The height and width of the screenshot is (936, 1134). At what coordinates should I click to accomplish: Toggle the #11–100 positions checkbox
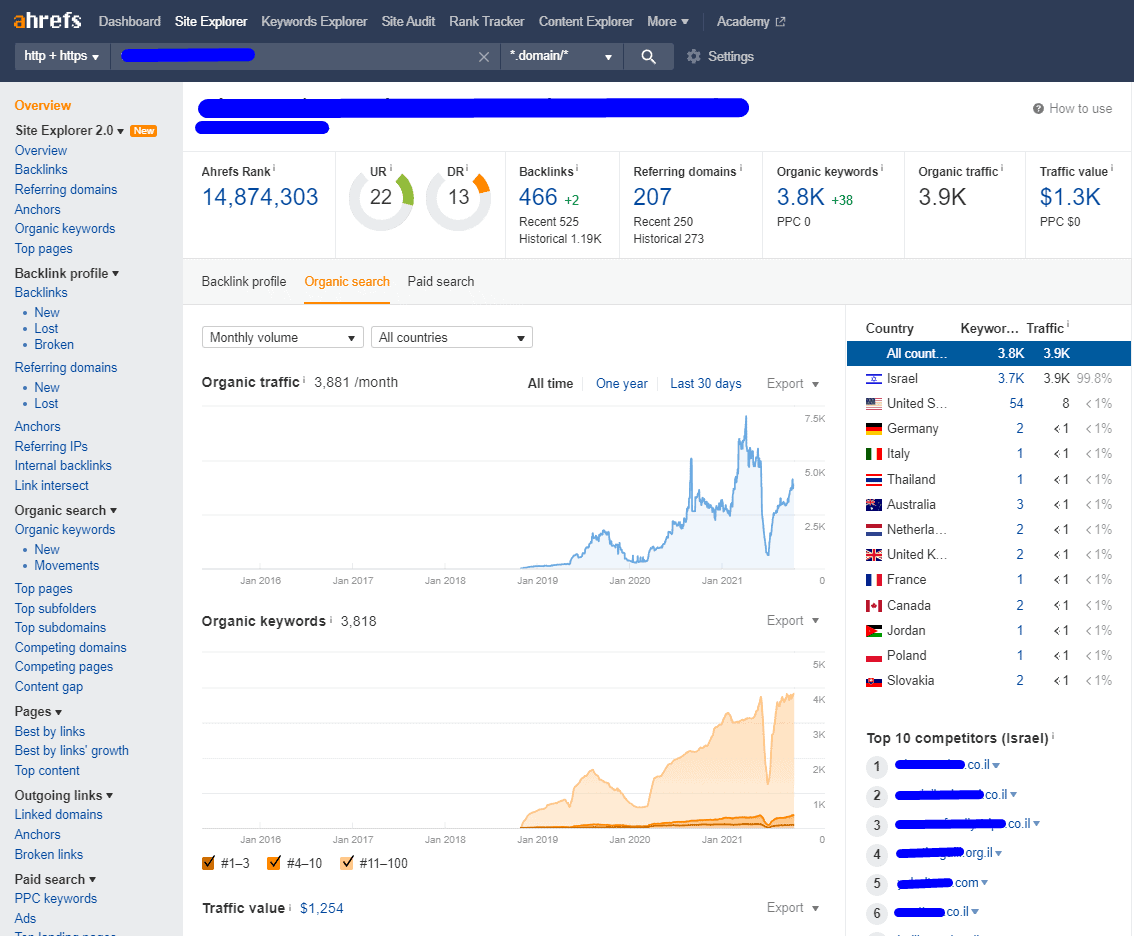(x=347, y=863)
